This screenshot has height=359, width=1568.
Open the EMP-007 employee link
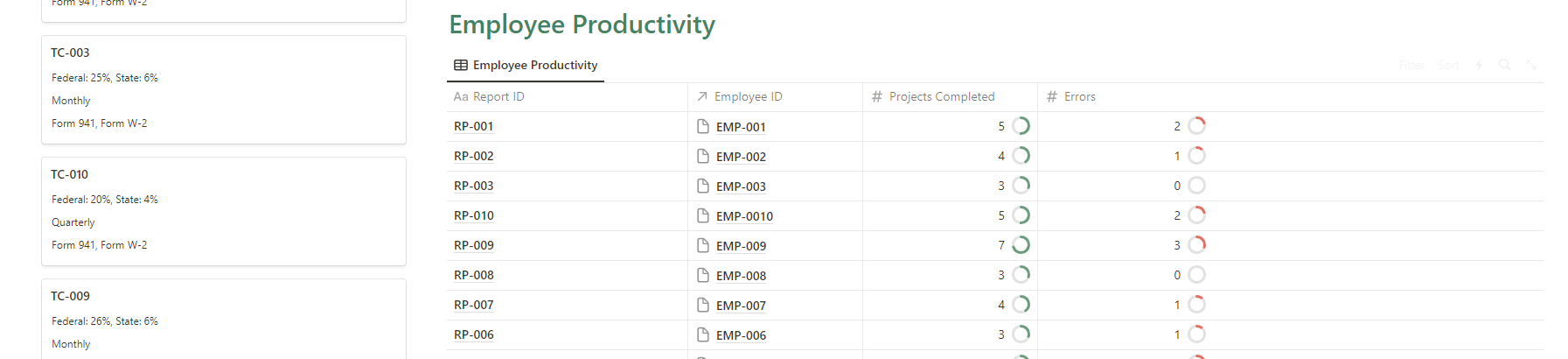[741, 306]
